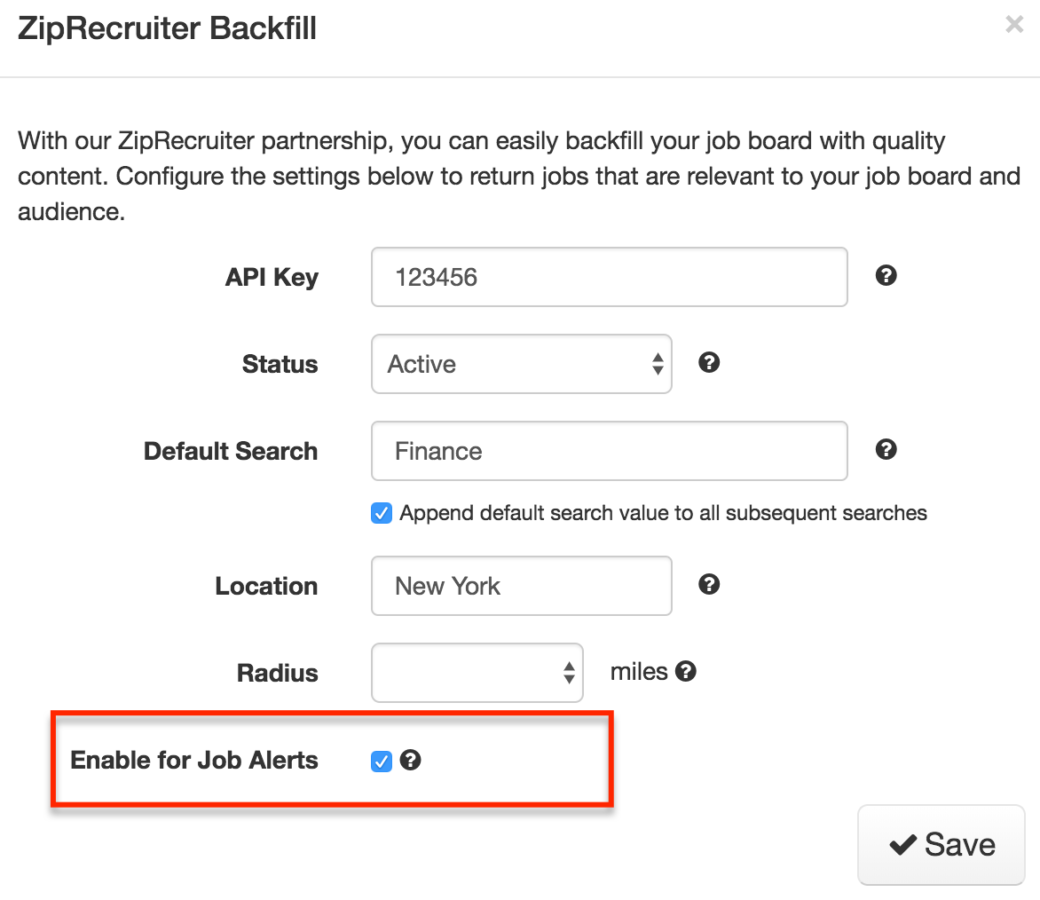Open the Enable for Job Alerts help tooltip
This screenshot has height=900, width=1040.
point(411,760)
